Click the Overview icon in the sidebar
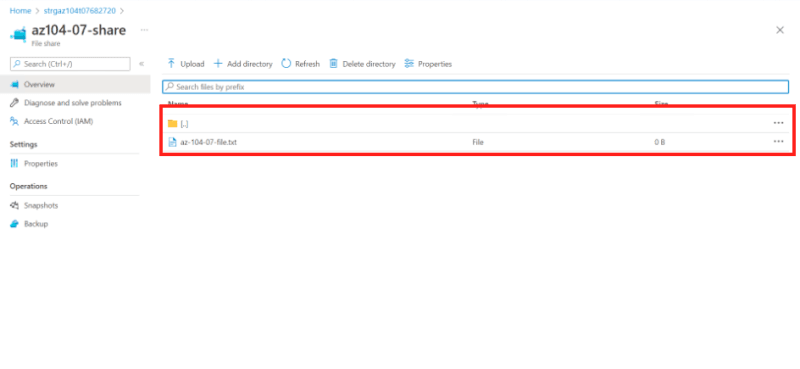The width and height of the screenshot is (800, 369). click(14, 84)
